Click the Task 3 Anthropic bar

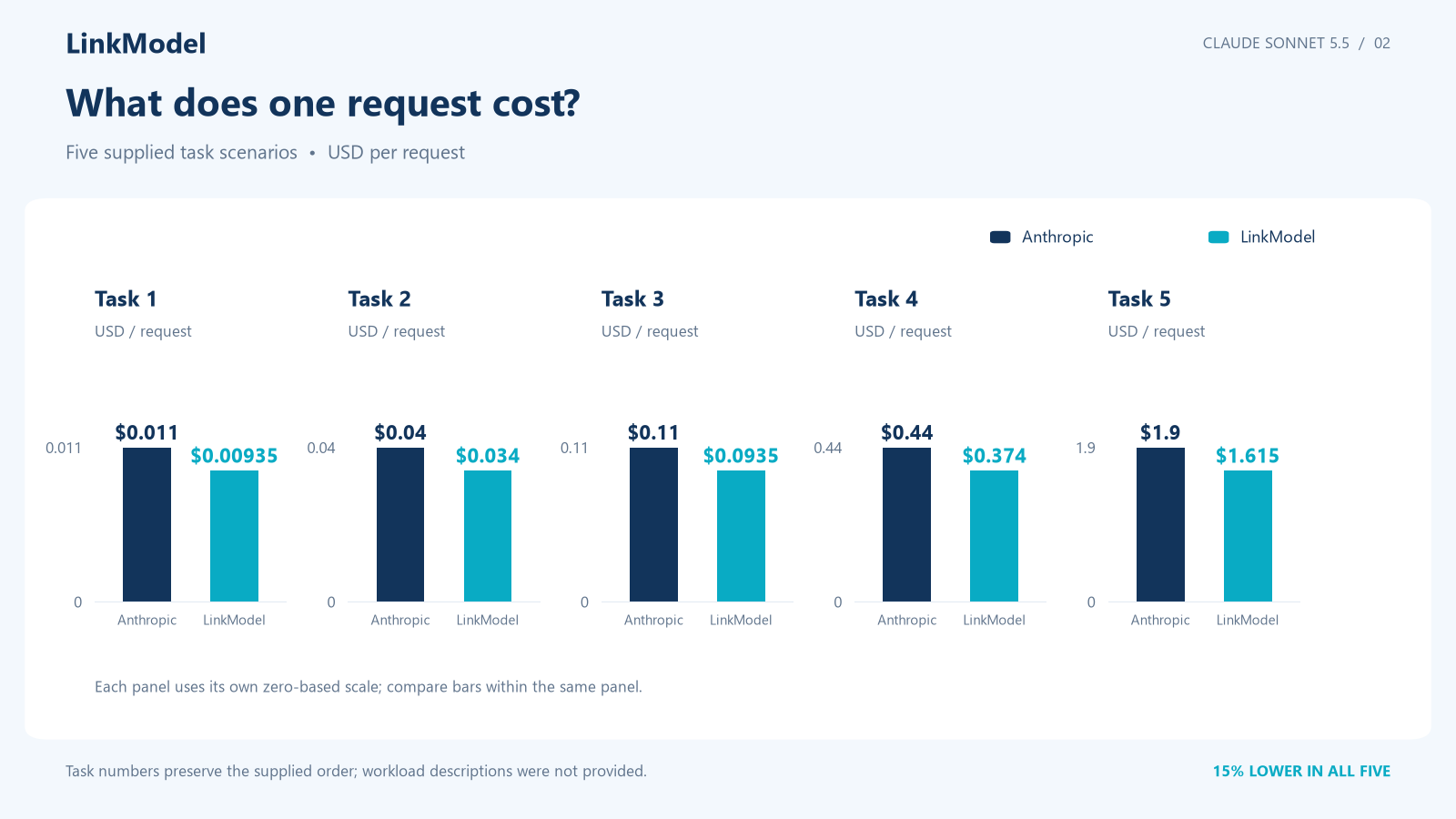point(653,525)
